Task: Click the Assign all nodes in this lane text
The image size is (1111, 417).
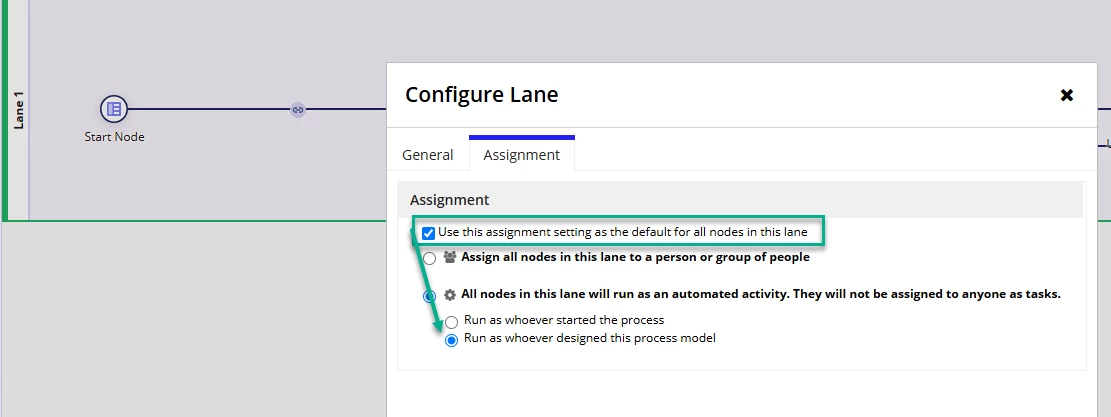Action: (636, 257)
